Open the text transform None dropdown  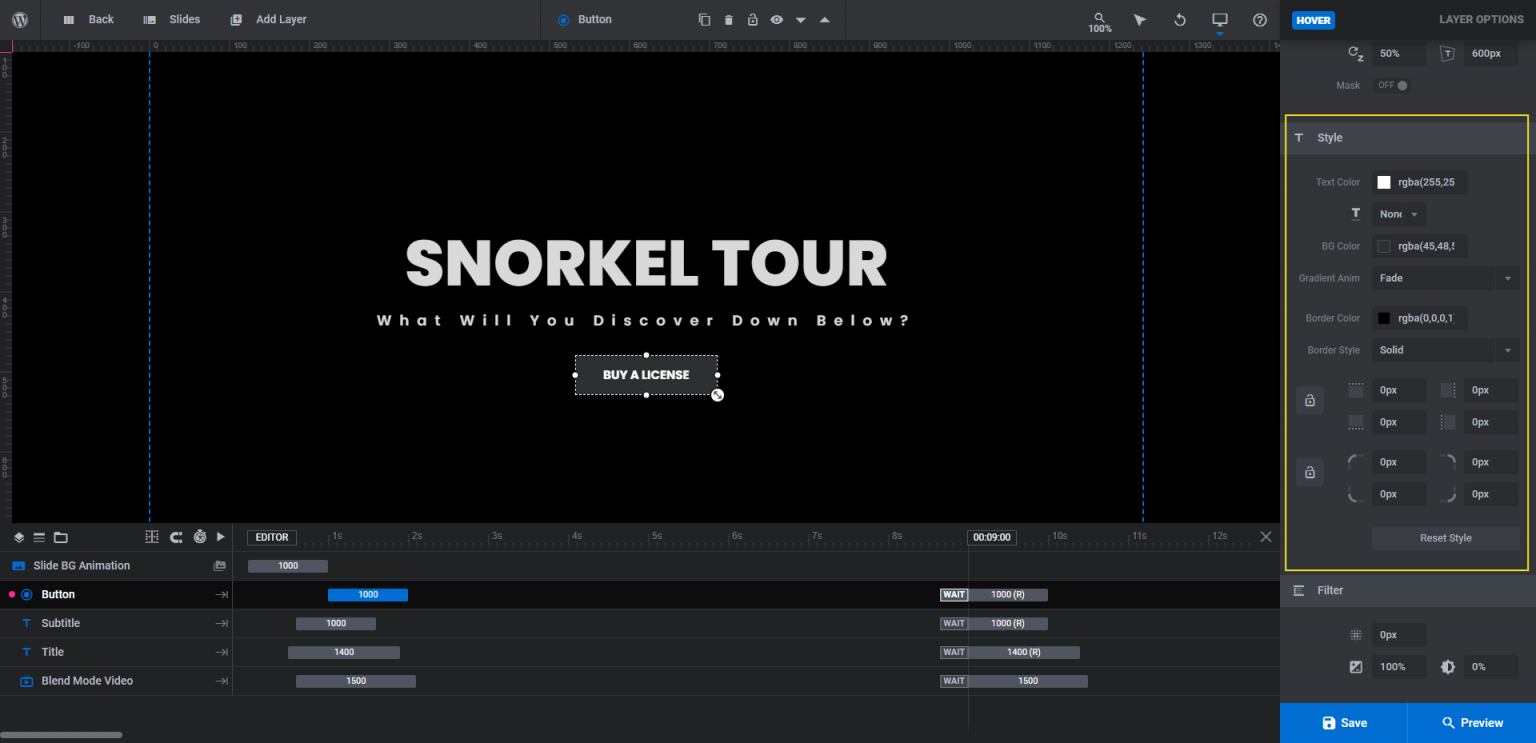[x=1397, y=213]
